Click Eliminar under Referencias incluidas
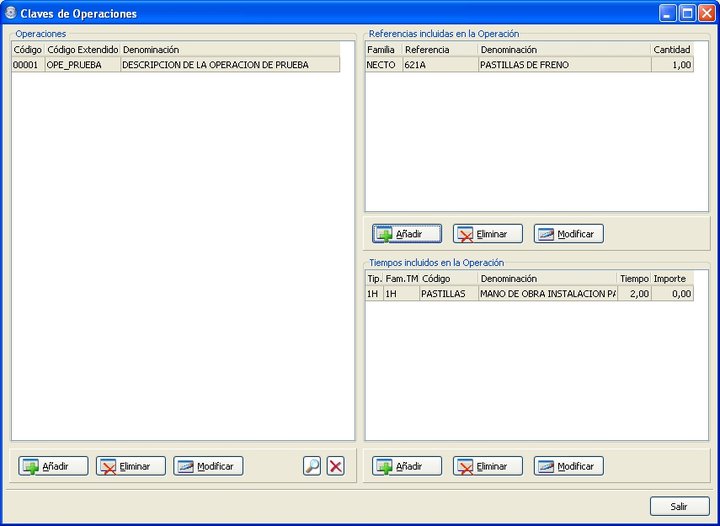 [x=488, y=234]
